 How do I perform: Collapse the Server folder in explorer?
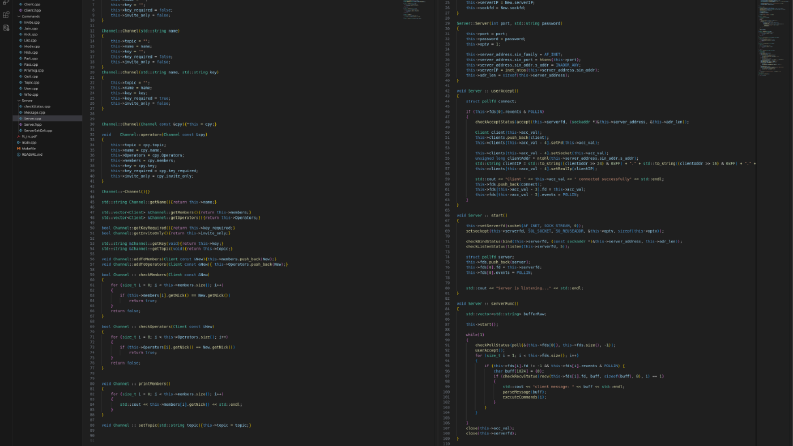click(x=27, y=101)
